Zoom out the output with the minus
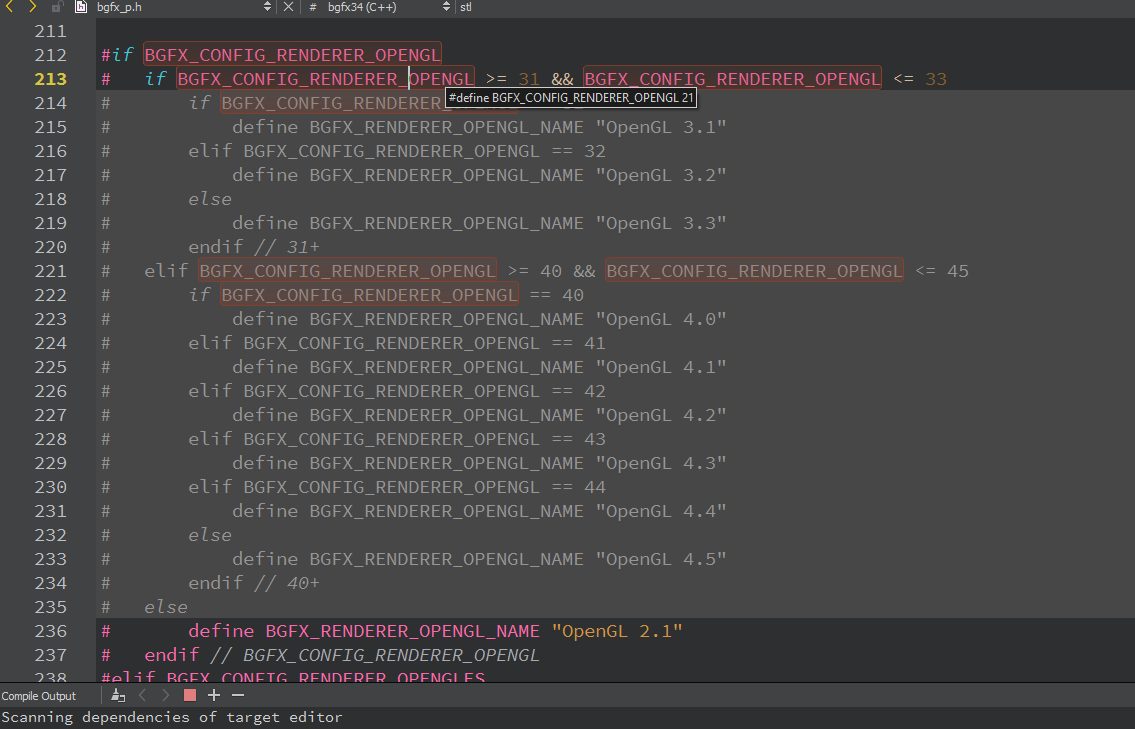Image resolution: width=1135 pixels, height=729 pixels. coord(237,694)
